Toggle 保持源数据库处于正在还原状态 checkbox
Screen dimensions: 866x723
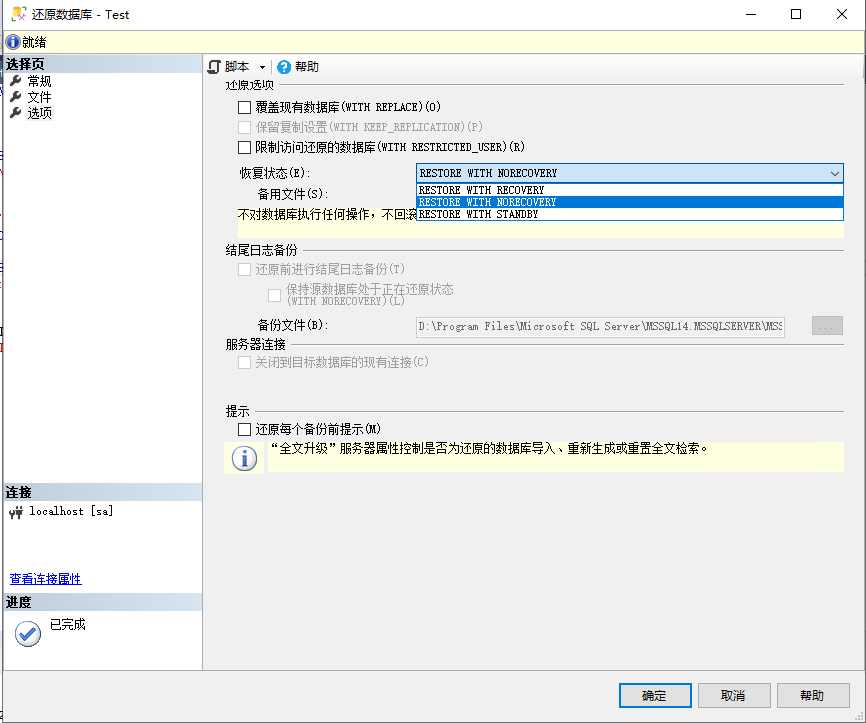point(274,295)
